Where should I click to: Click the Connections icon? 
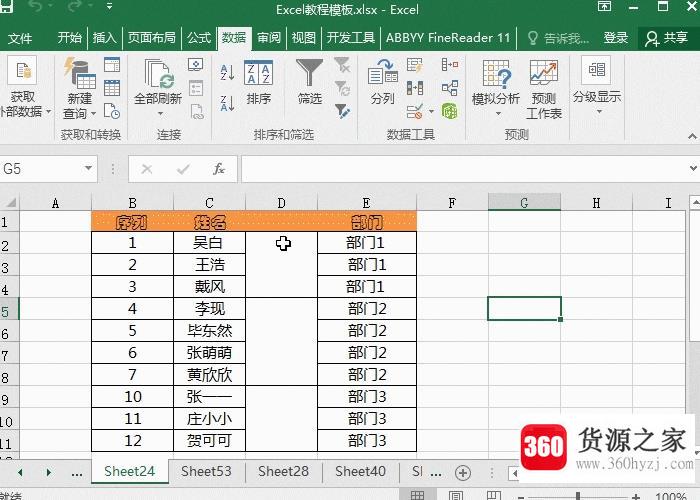point(196,65)
